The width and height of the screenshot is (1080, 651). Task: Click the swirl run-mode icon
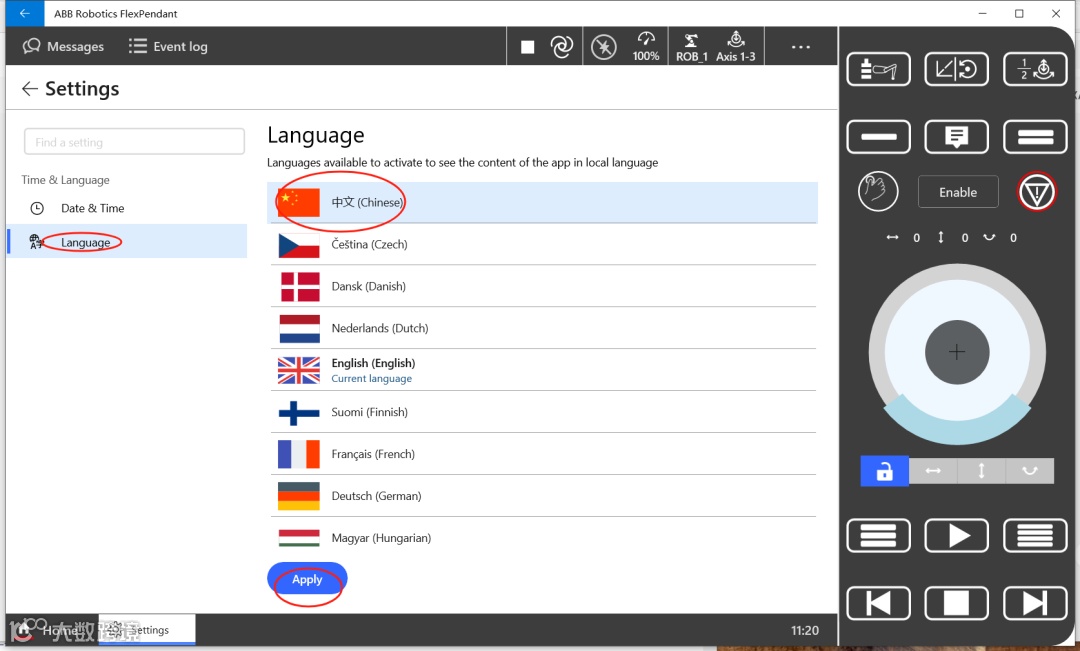(562, 47)
